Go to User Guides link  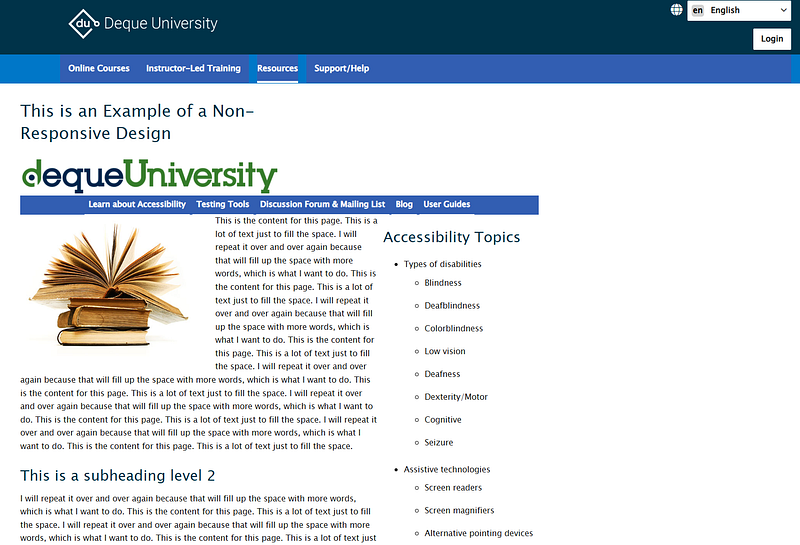coord(447,204)
